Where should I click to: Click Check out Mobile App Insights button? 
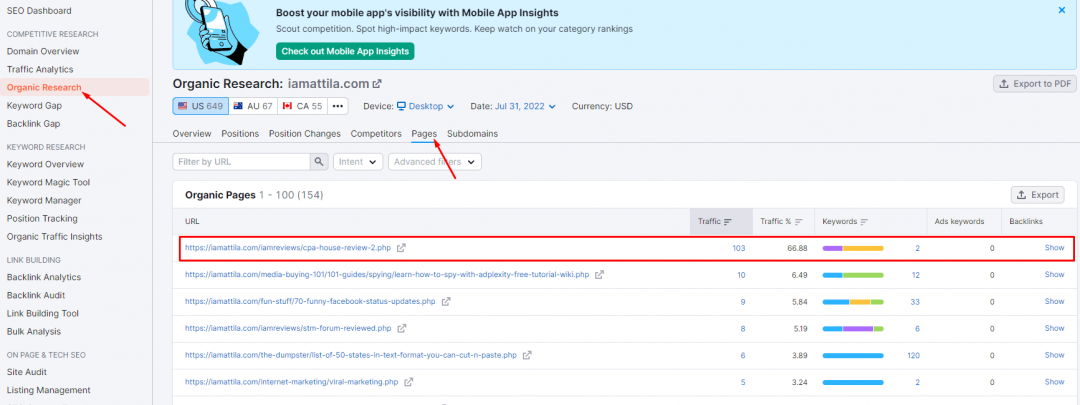(344, 51)
